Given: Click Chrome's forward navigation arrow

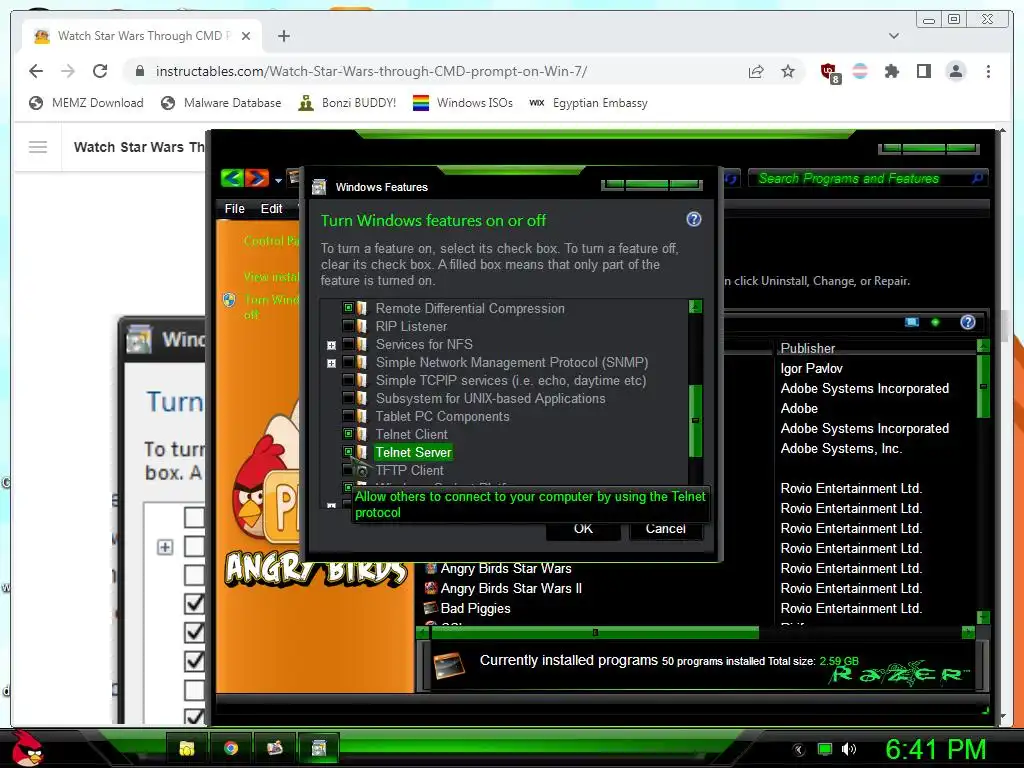Looking at the screenshot, I should (x=68, y=71).
